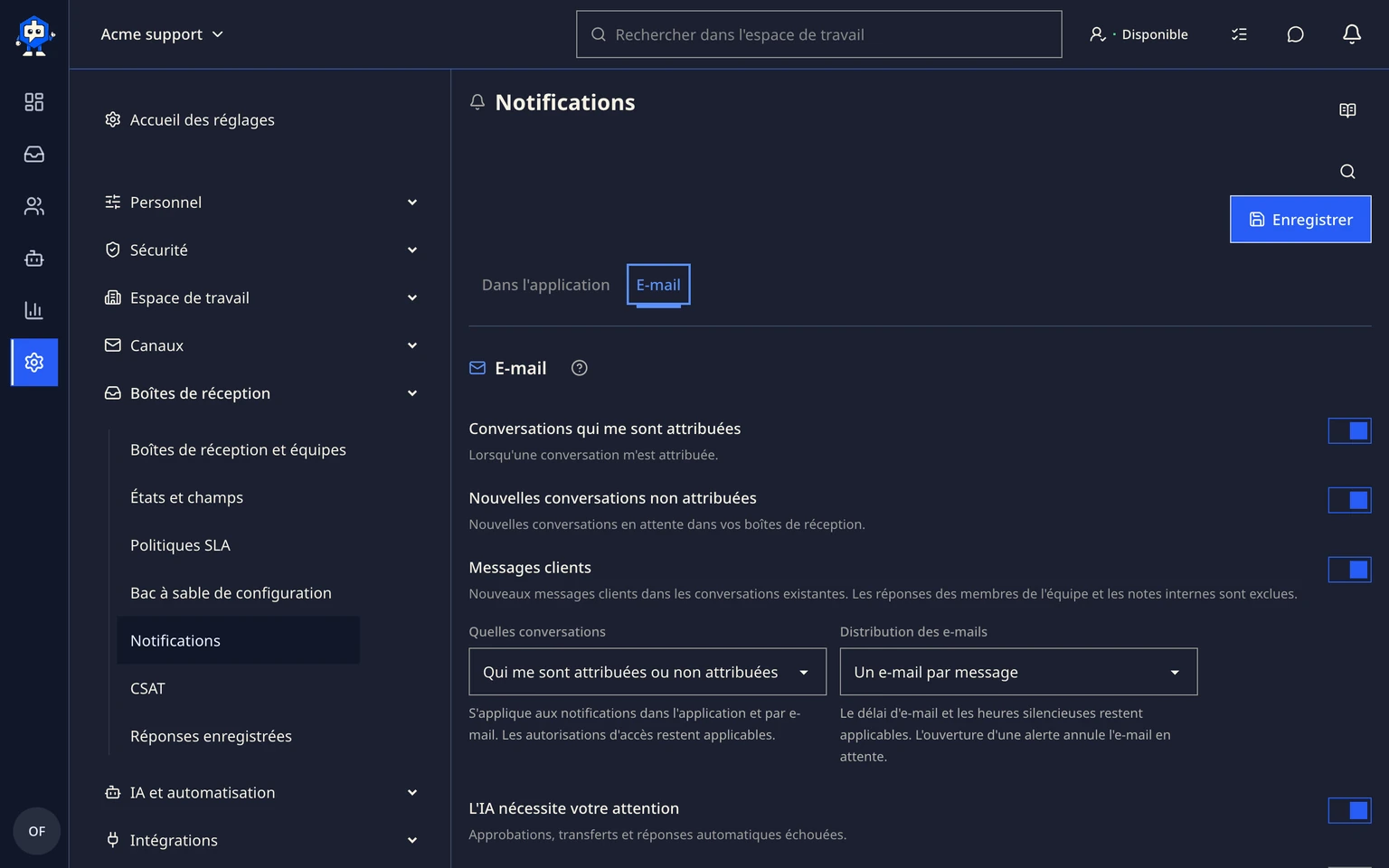Open Politiques SLA settings

239,545
